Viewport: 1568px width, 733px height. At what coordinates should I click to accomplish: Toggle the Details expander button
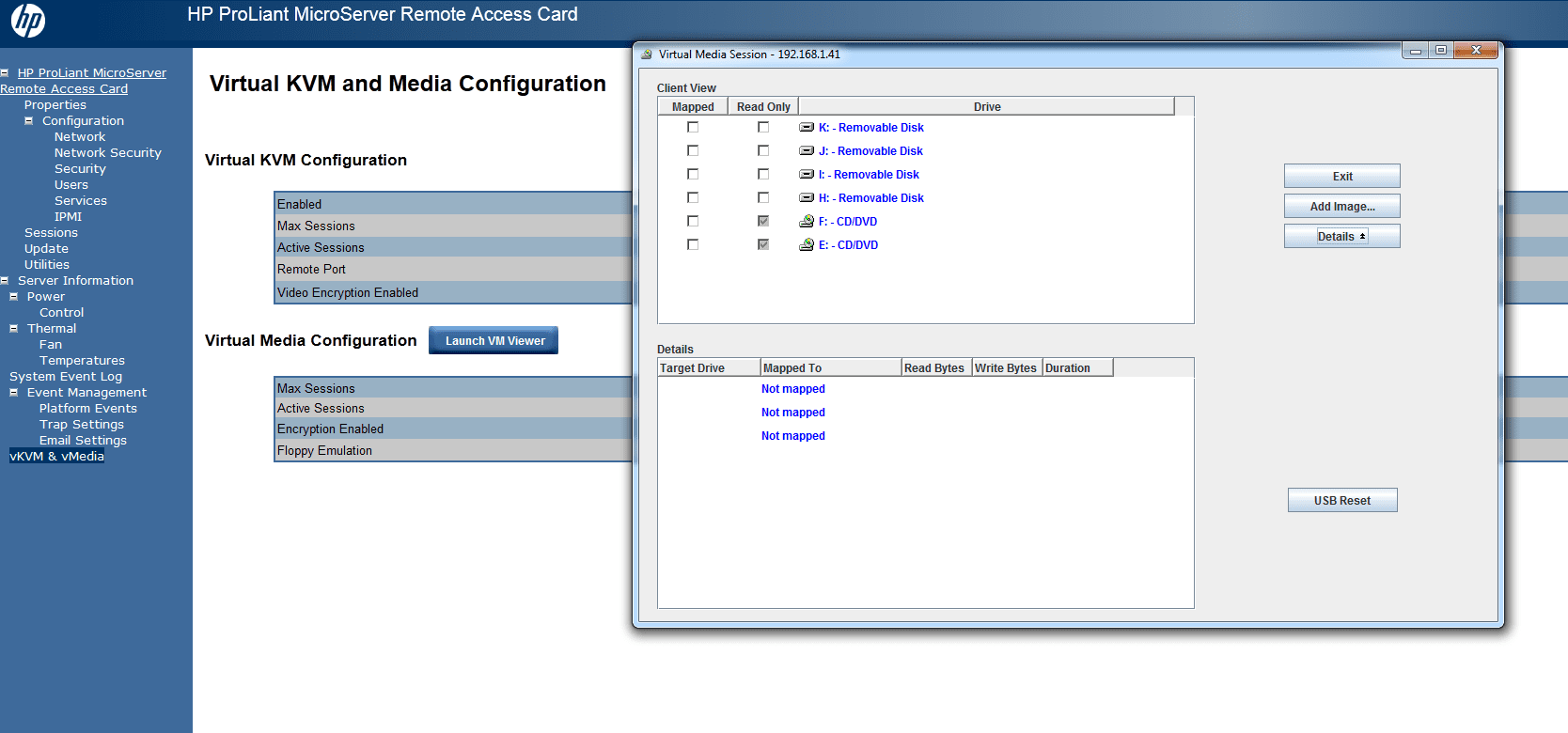tap(1342, 236)
